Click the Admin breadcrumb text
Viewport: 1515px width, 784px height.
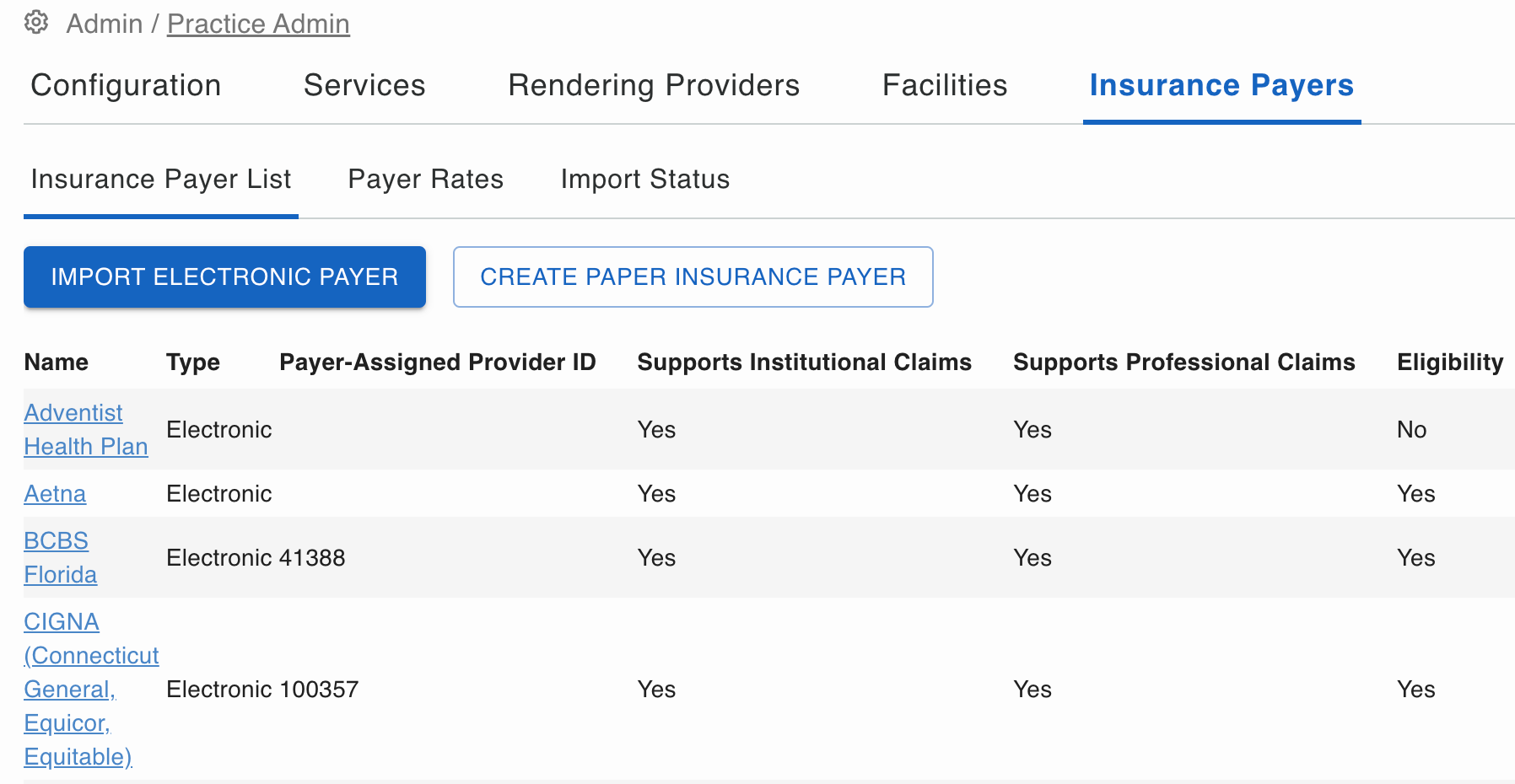coord(105,24)
